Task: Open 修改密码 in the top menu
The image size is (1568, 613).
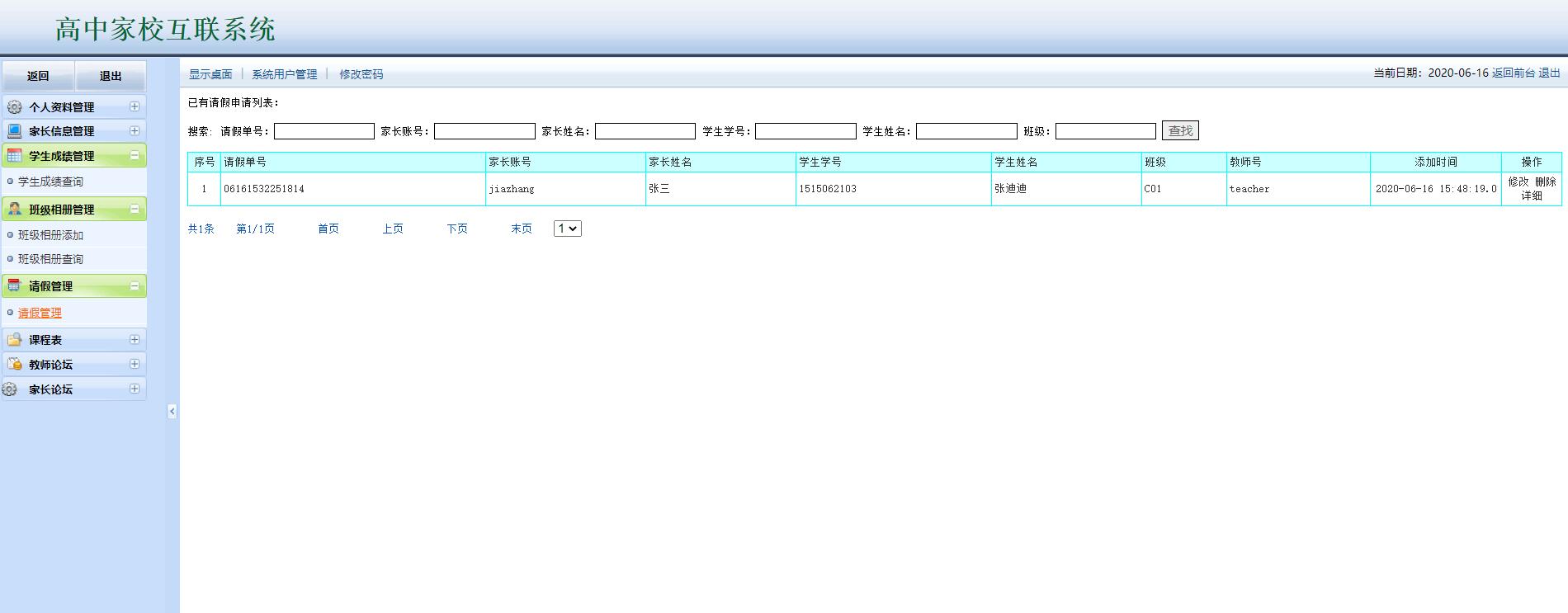Action: click(x=361, y=74)
